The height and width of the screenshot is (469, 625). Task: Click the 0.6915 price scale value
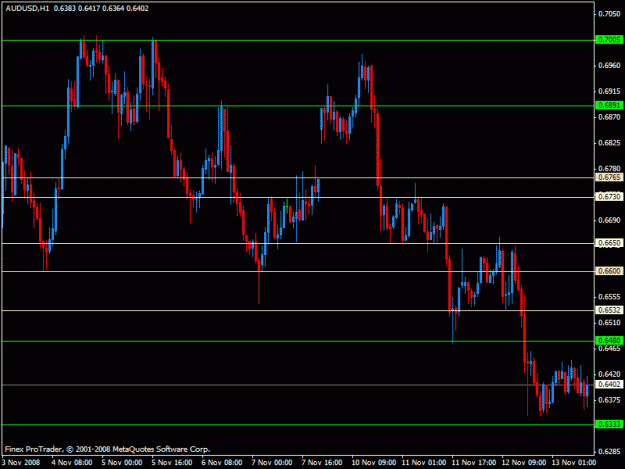click(x=609, y=91)
